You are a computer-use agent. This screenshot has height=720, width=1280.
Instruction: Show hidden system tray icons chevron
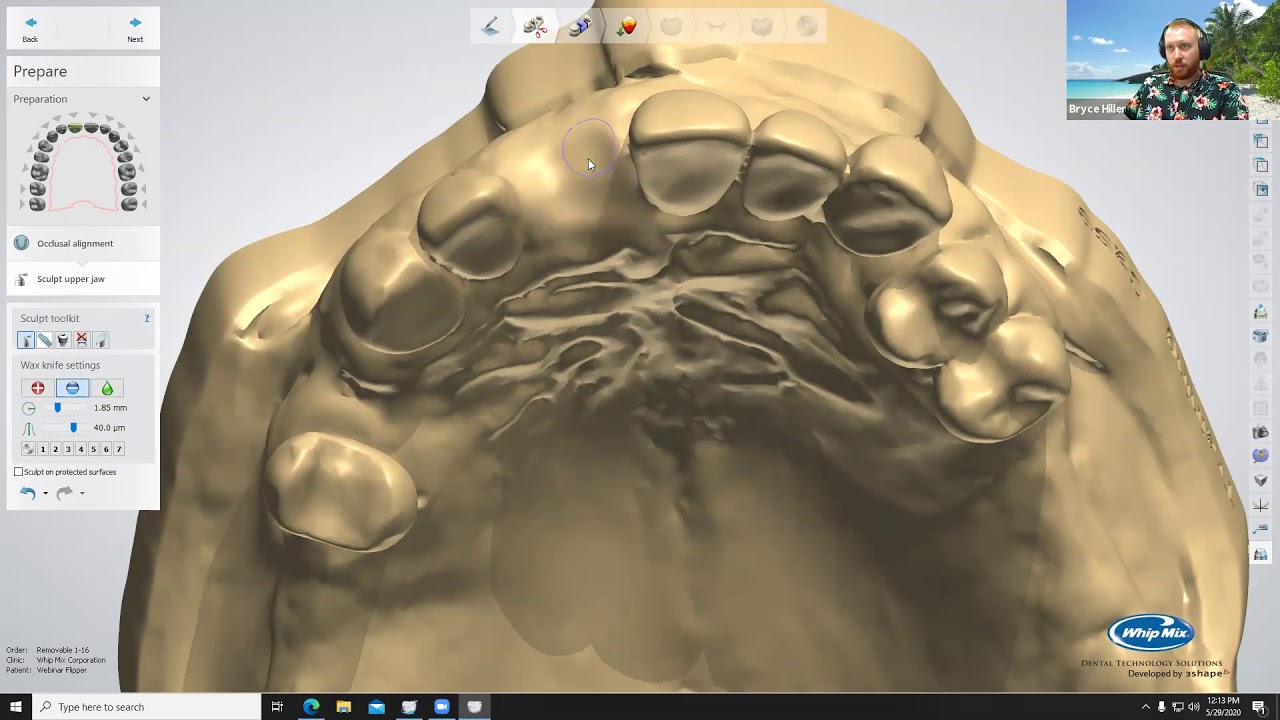point(1145,707)
